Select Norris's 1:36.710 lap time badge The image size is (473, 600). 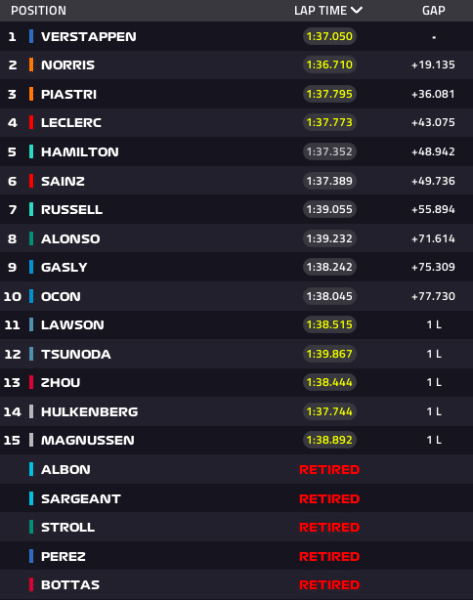tap(329, 65)
